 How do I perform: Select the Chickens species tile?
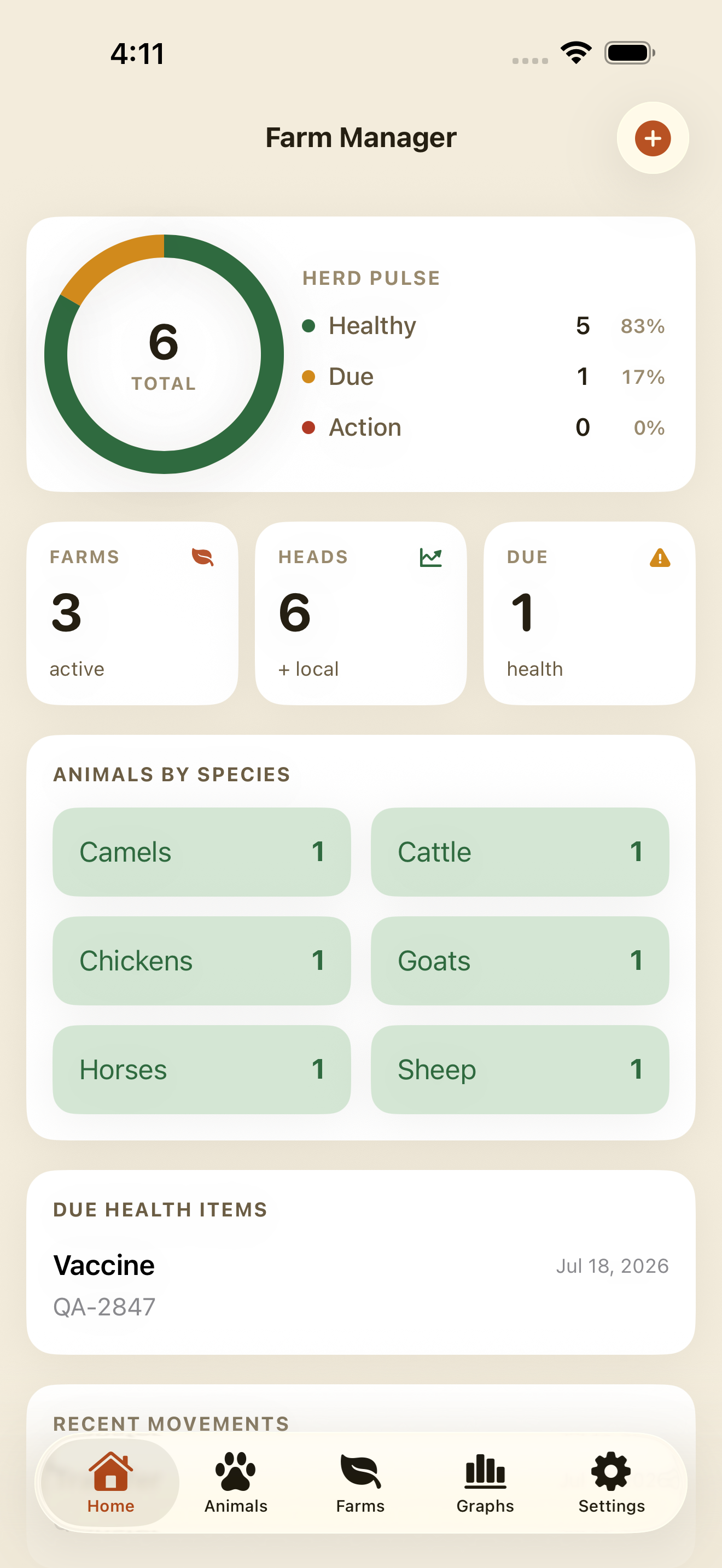click(201, 961)
